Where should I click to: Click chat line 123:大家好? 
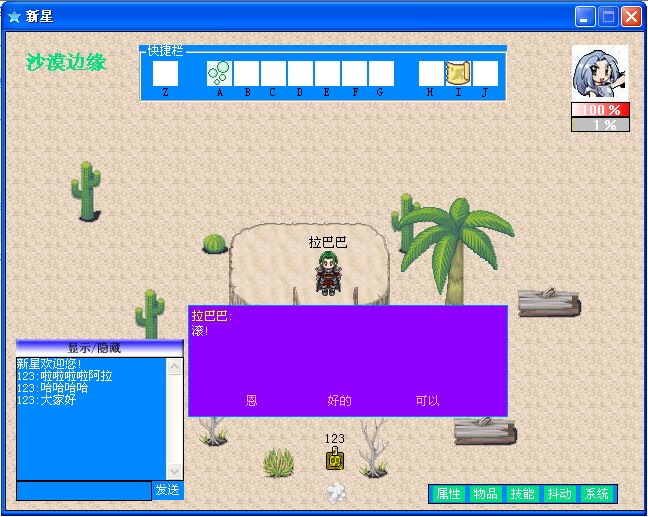tap(46, 400)
